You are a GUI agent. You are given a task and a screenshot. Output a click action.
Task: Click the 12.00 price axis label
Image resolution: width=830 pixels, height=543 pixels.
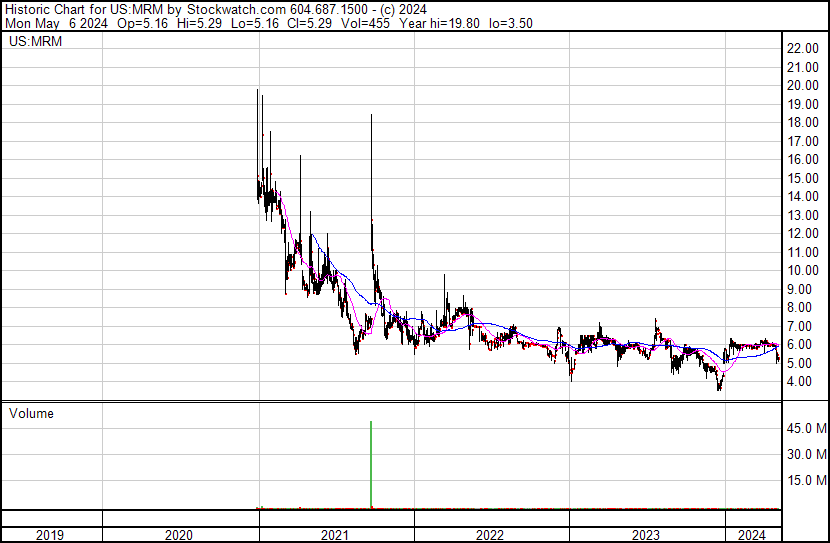pyautogui.click(x=803, y=233)
